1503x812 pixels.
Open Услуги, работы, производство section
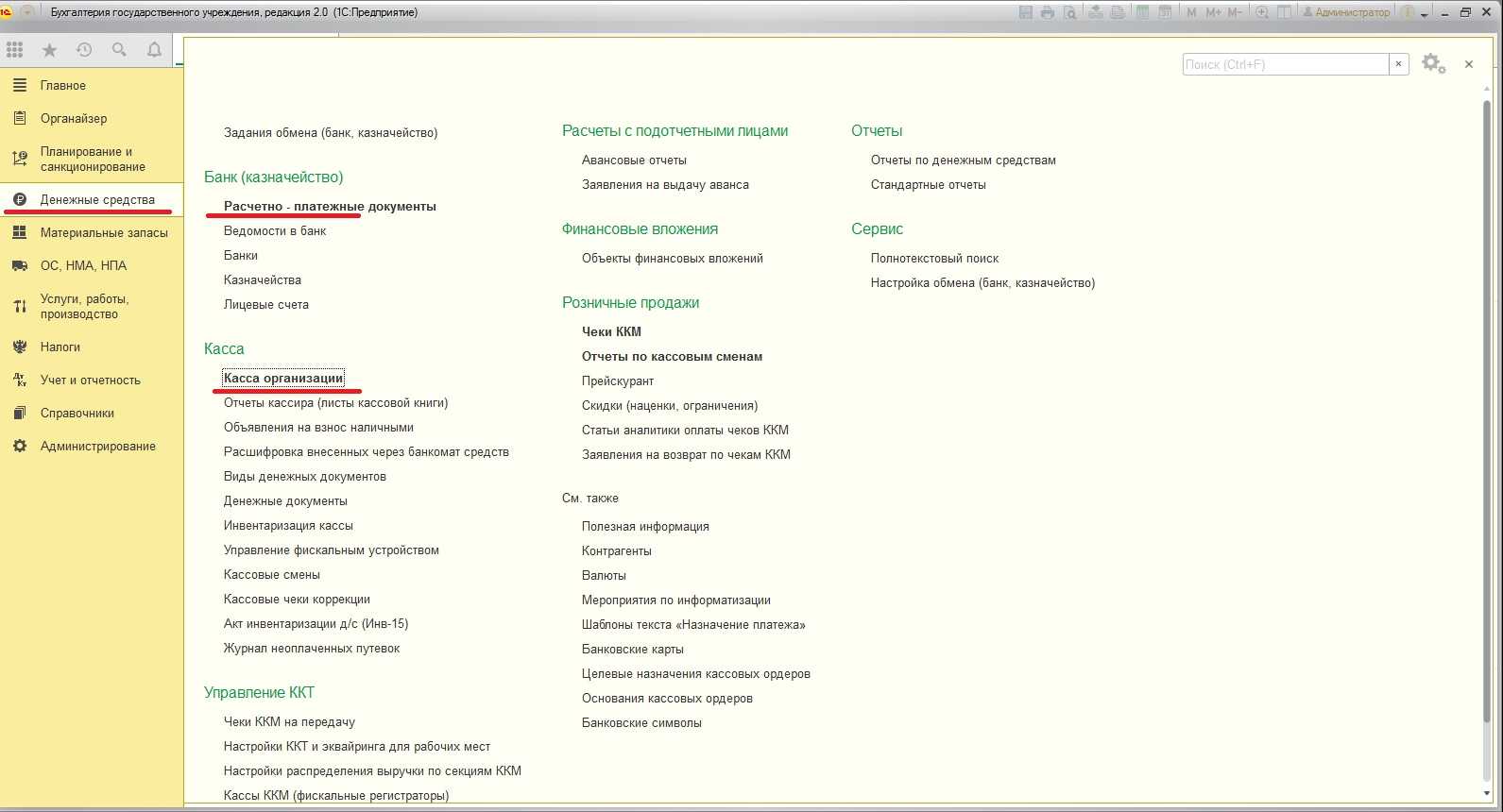coord(92,306)
